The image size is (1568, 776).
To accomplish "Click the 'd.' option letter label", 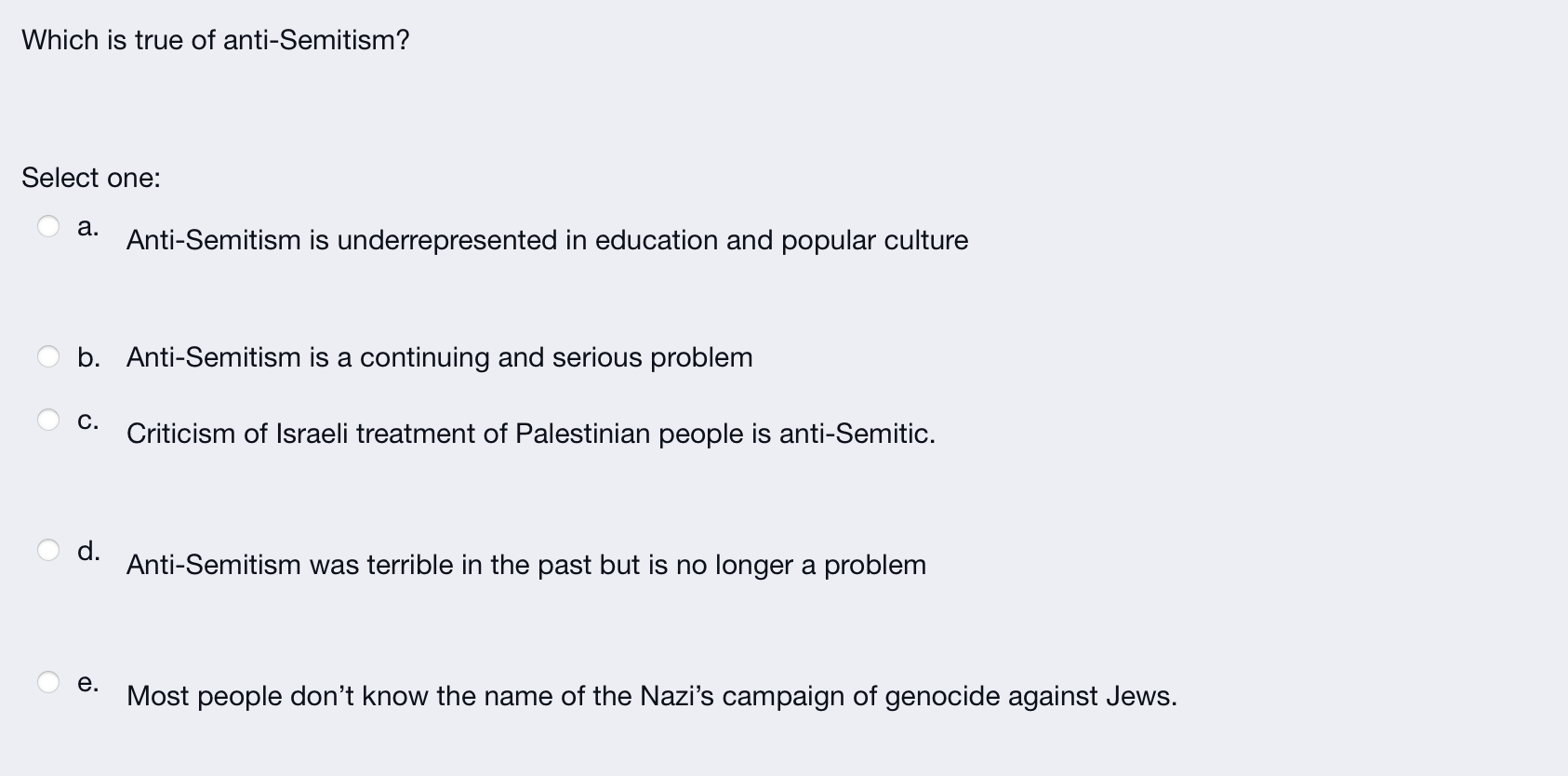I will tap(88, 550).
